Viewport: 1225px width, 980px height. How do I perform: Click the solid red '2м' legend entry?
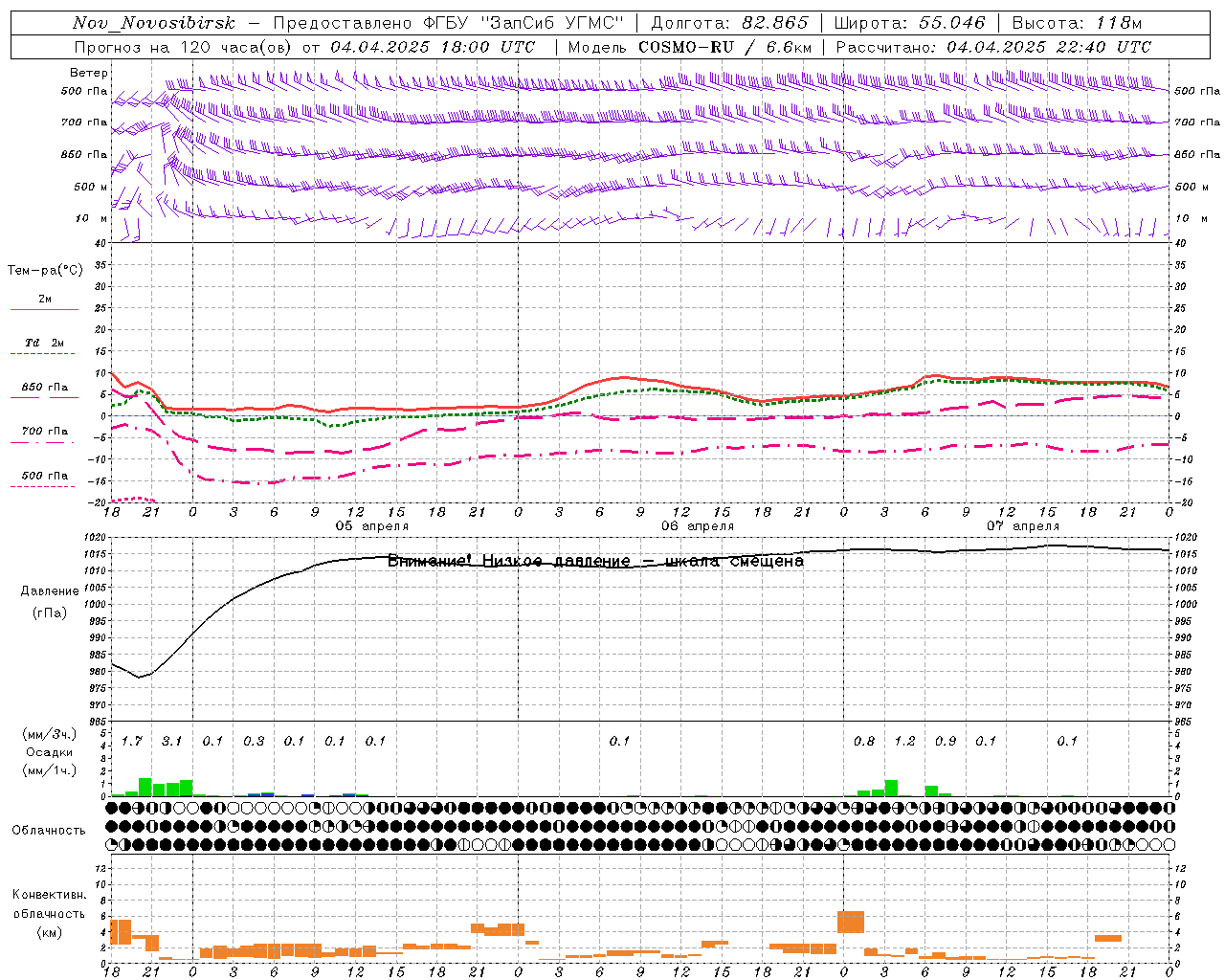(44, 302)
